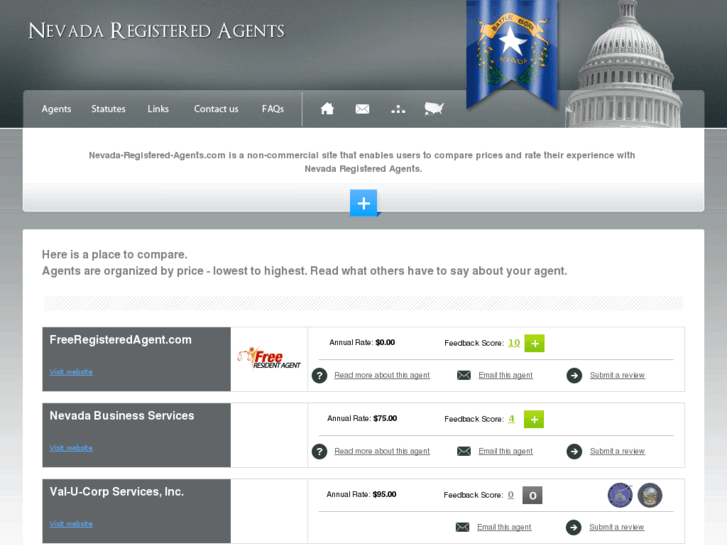Screen dimensions: 727x545
Task: Read more about Nevada Business Services agent
Action: coord(382,451)
